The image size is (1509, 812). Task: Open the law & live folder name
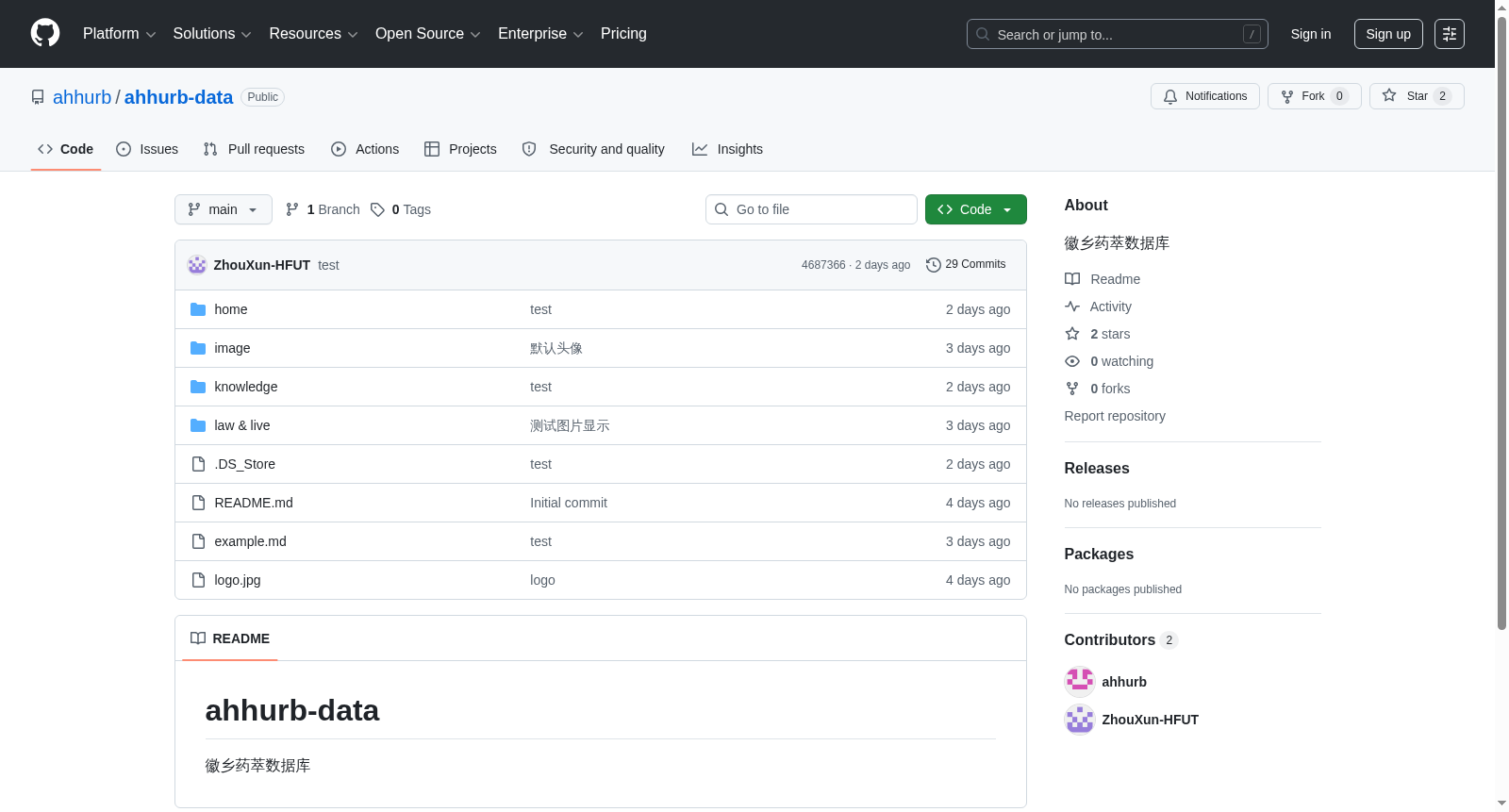coord(242,425)
